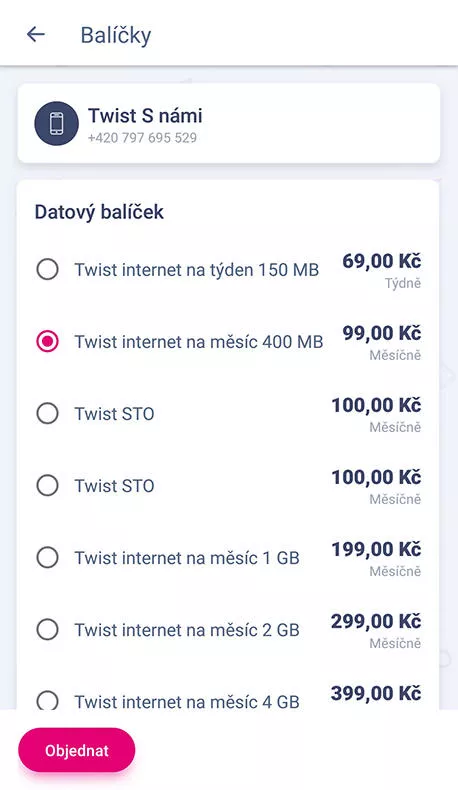Image resolution: width=458 pixels, height=790 pixels.
Task: Open the Twist S námi account card
Action: 229,123
